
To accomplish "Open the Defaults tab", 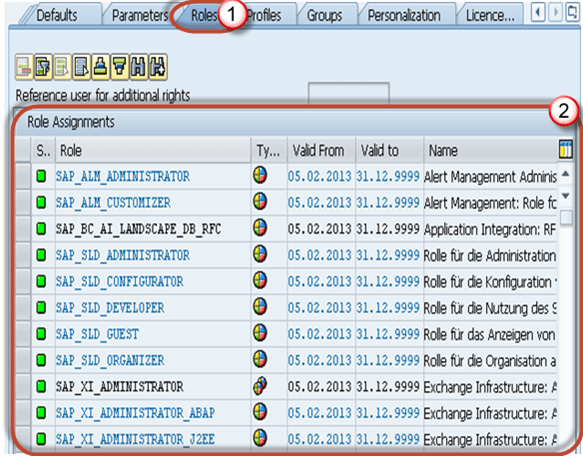I will (x=57, y=15).
